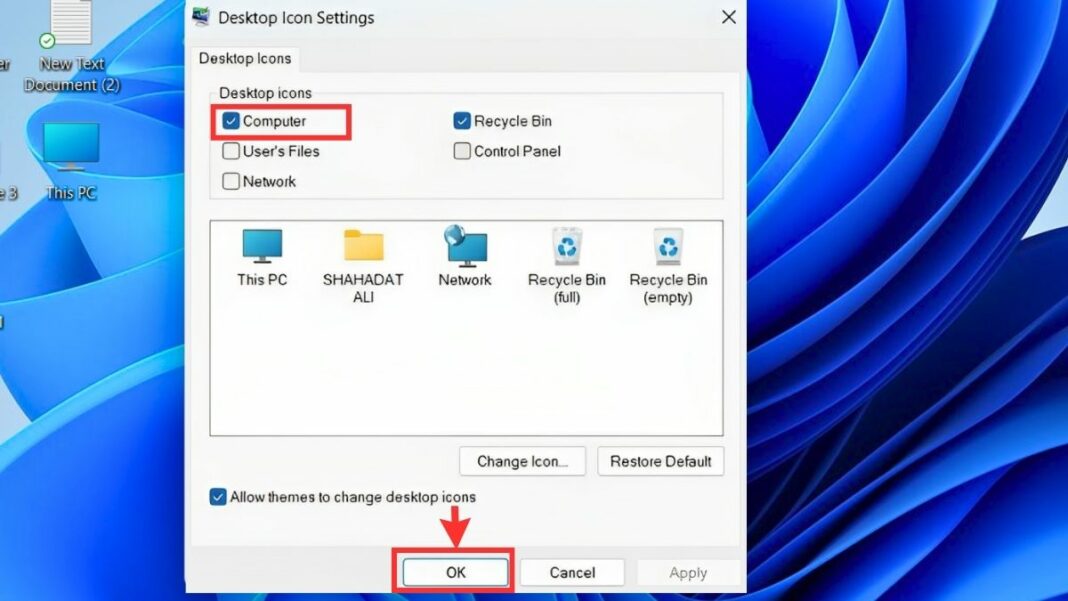Uncheck the Recycle Bin checkbox
This screenshot has width=1068, height=601.
(462, 121)
